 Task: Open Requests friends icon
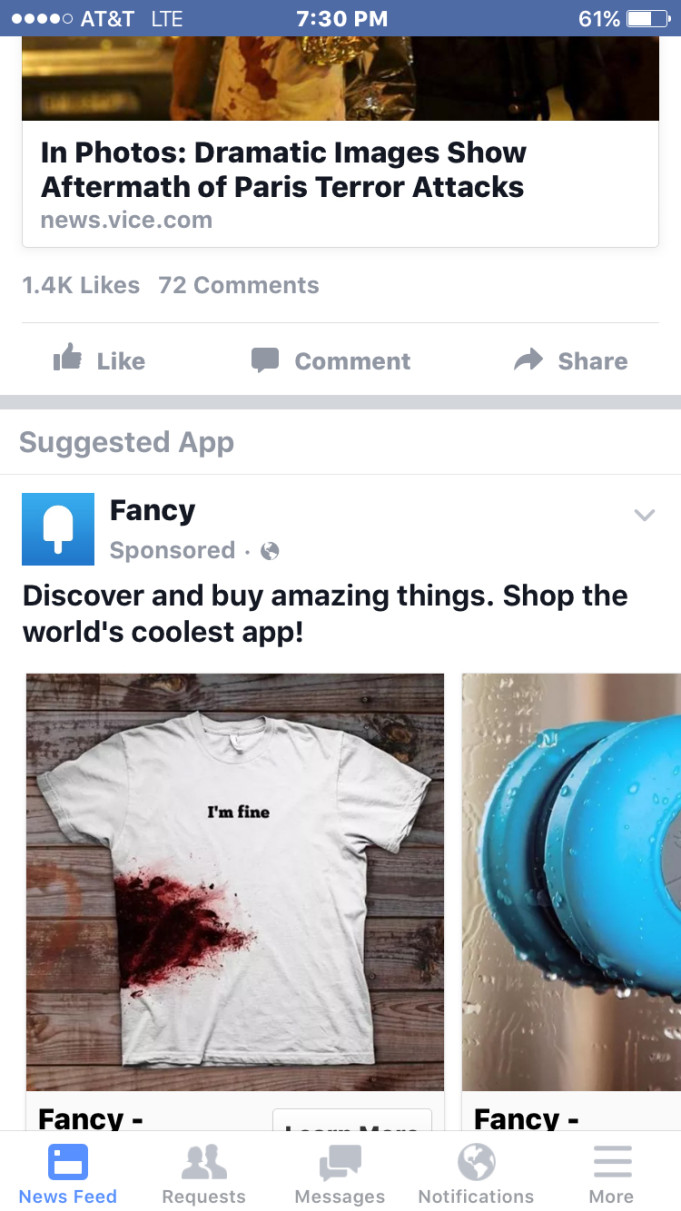pos(204,1162)
